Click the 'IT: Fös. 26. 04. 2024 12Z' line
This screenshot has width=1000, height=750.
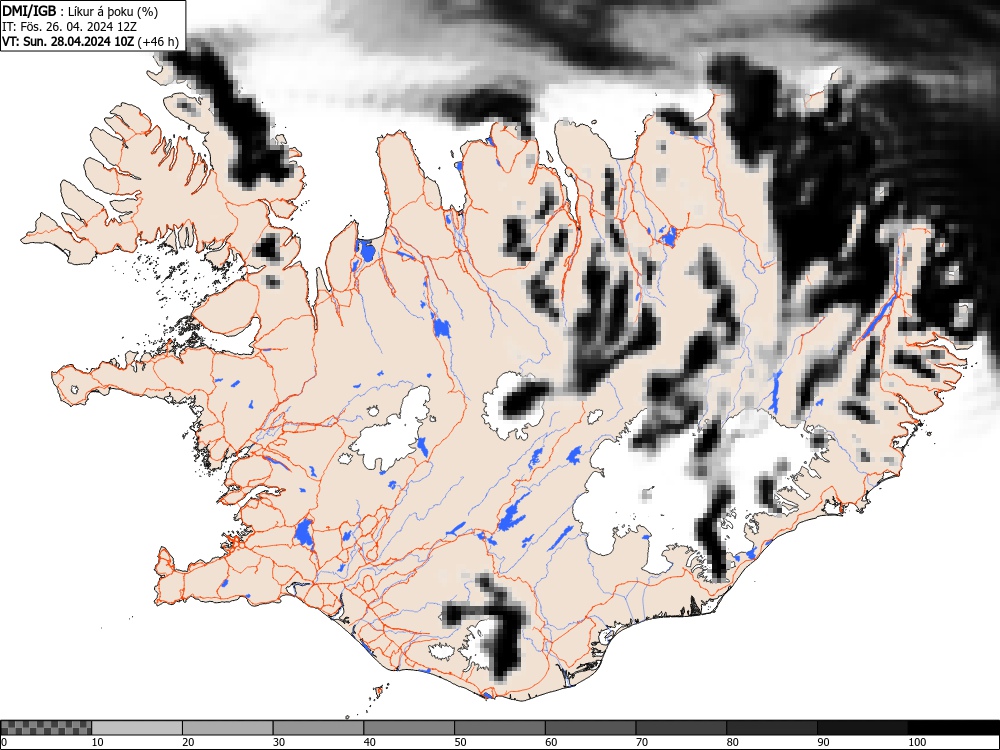[x=70, y=27]
